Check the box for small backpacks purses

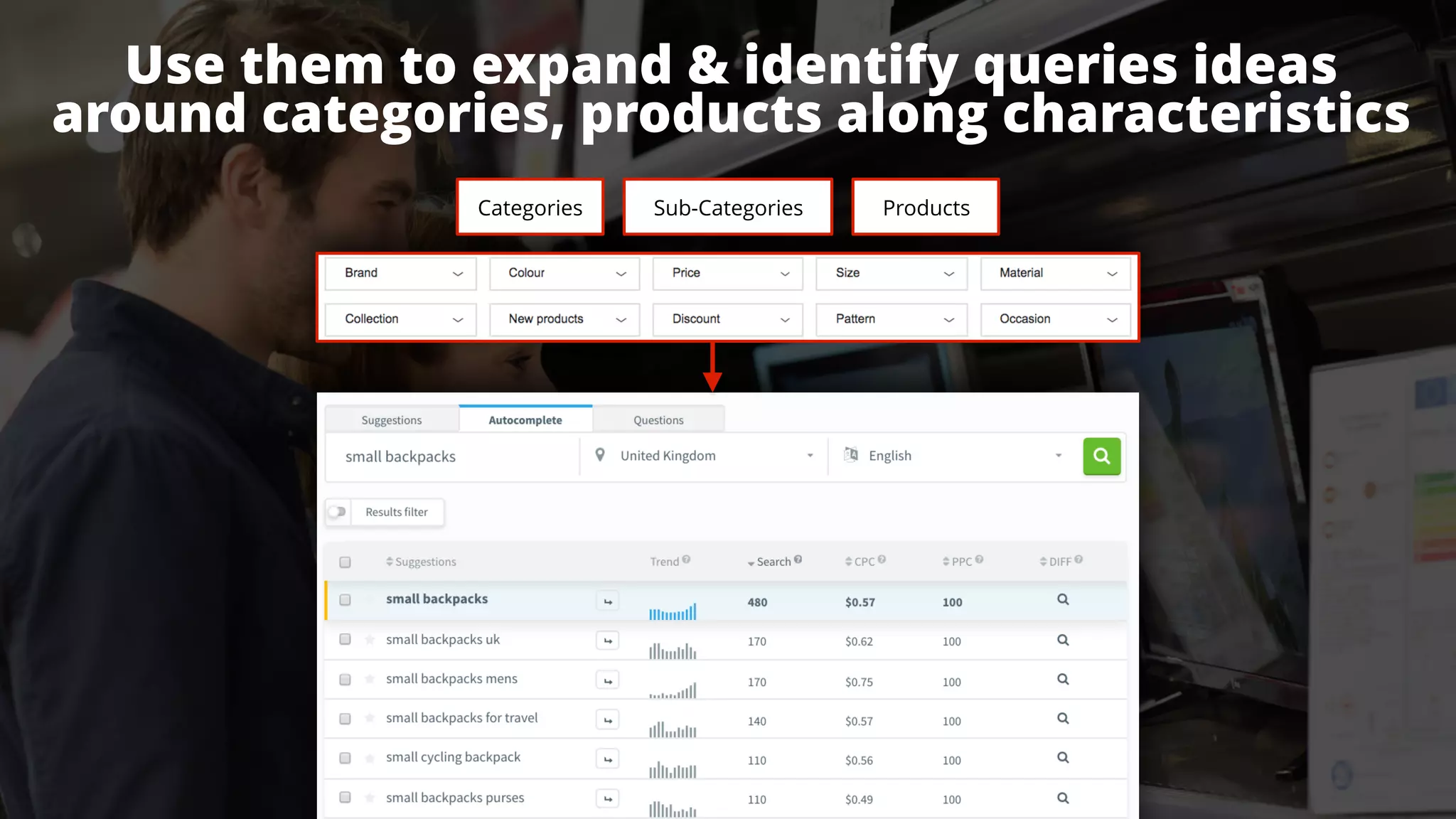[x=345, y=798]
